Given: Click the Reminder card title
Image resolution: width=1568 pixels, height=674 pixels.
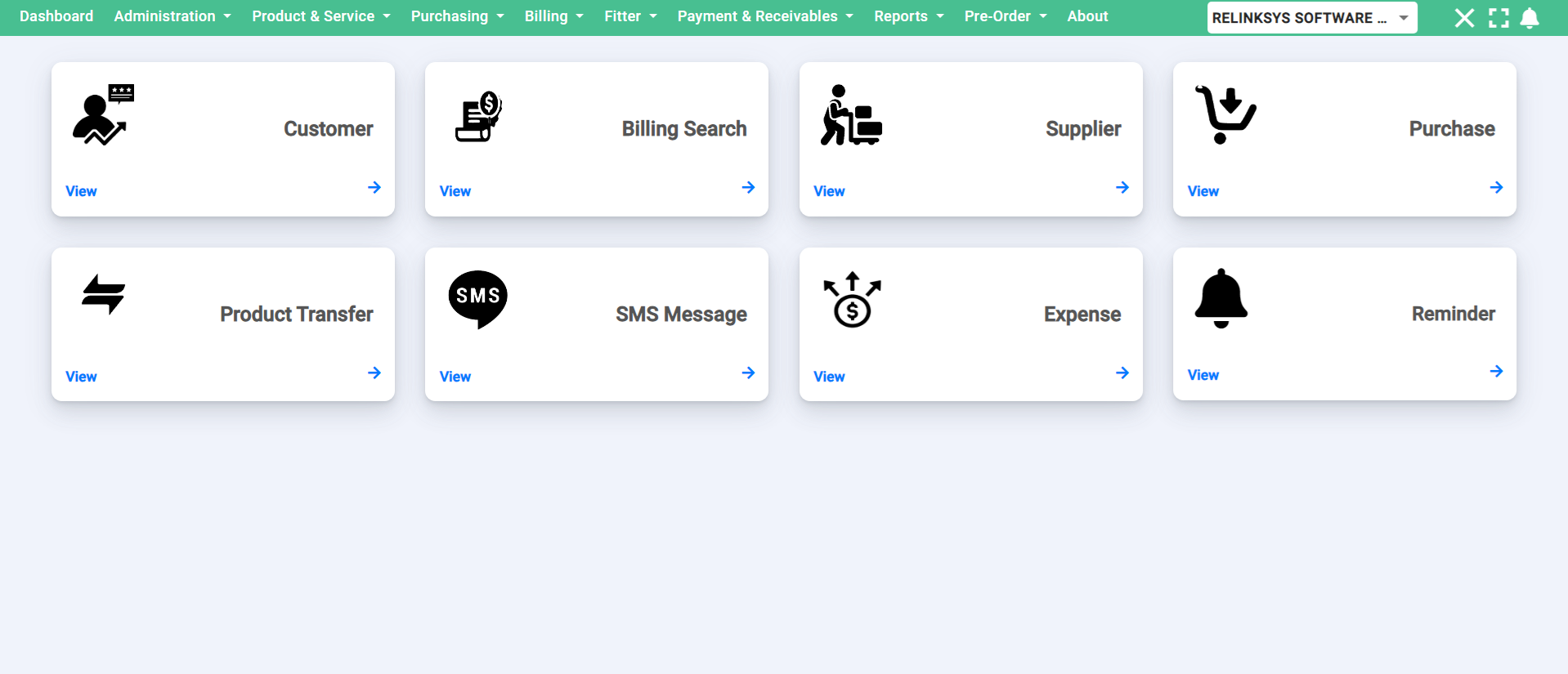Looking at the screenshot, I should point(1454,314).
